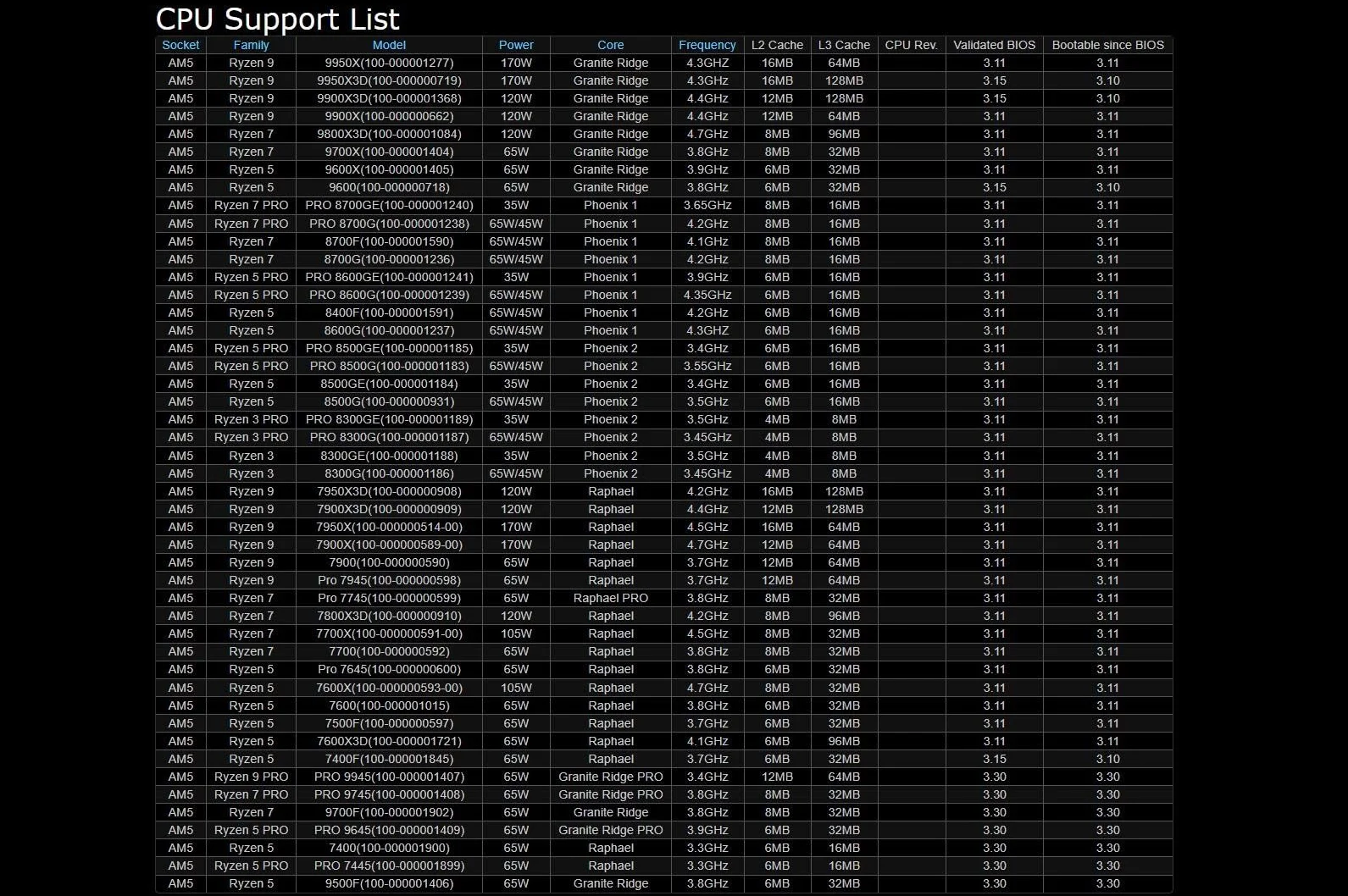Select model 9800X3D(100-000001084)
This screenshot has width=1348, height=896.
click(389, 134)
